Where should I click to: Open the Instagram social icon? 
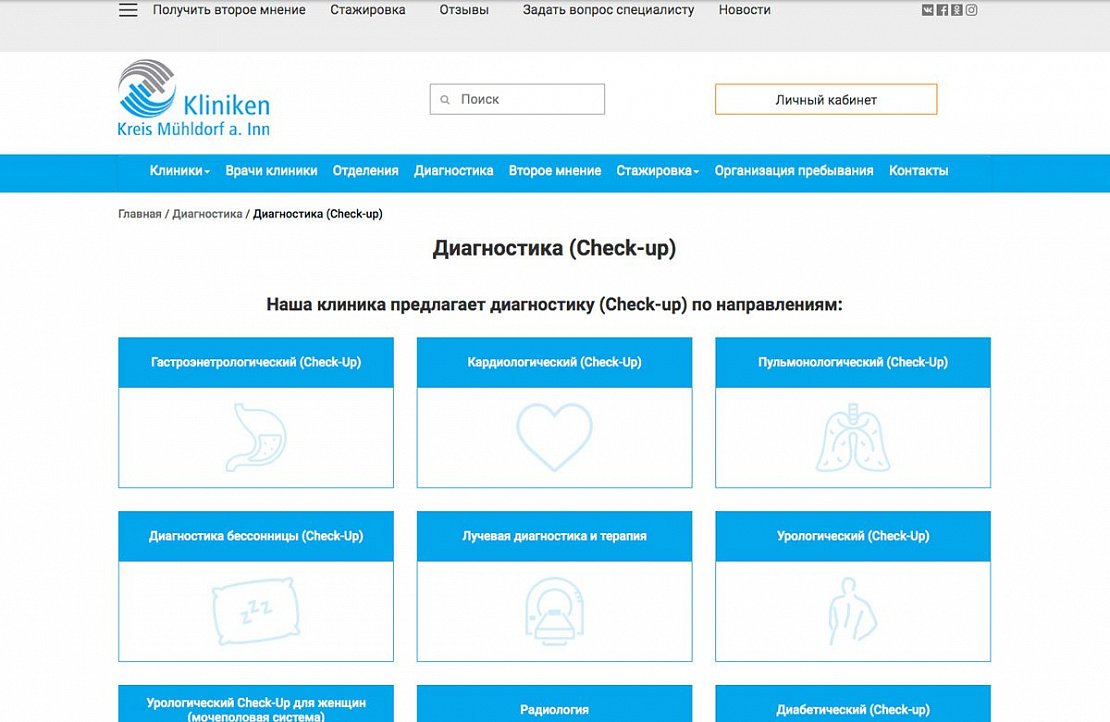[971, 10]
